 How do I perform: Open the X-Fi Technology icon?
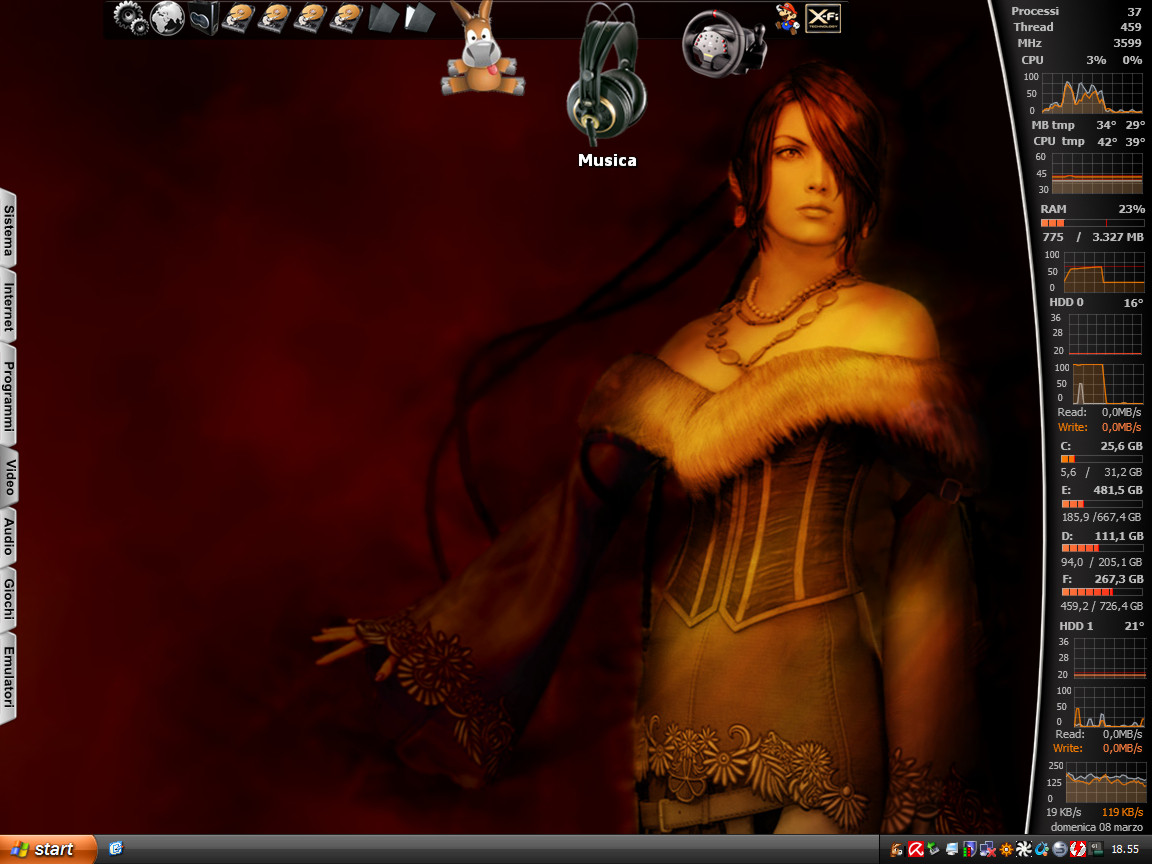click(x=822, y=19)
